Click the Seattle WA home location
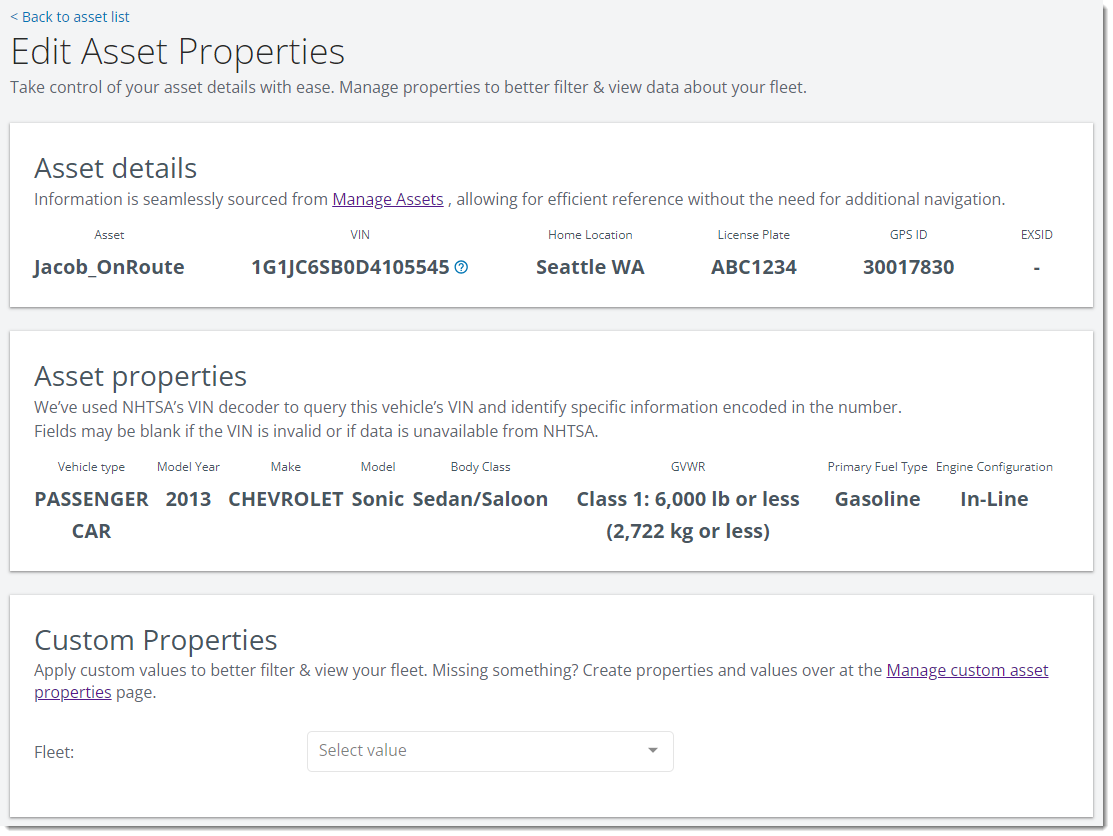 [x=590, y=268]
